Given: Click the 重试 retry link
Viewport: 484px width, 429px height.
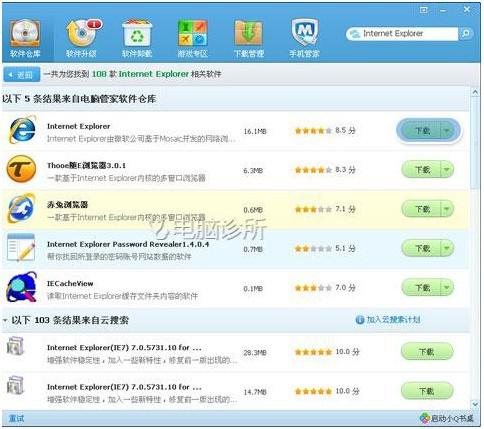Looking at the screenshot, I should click(16, 419).
